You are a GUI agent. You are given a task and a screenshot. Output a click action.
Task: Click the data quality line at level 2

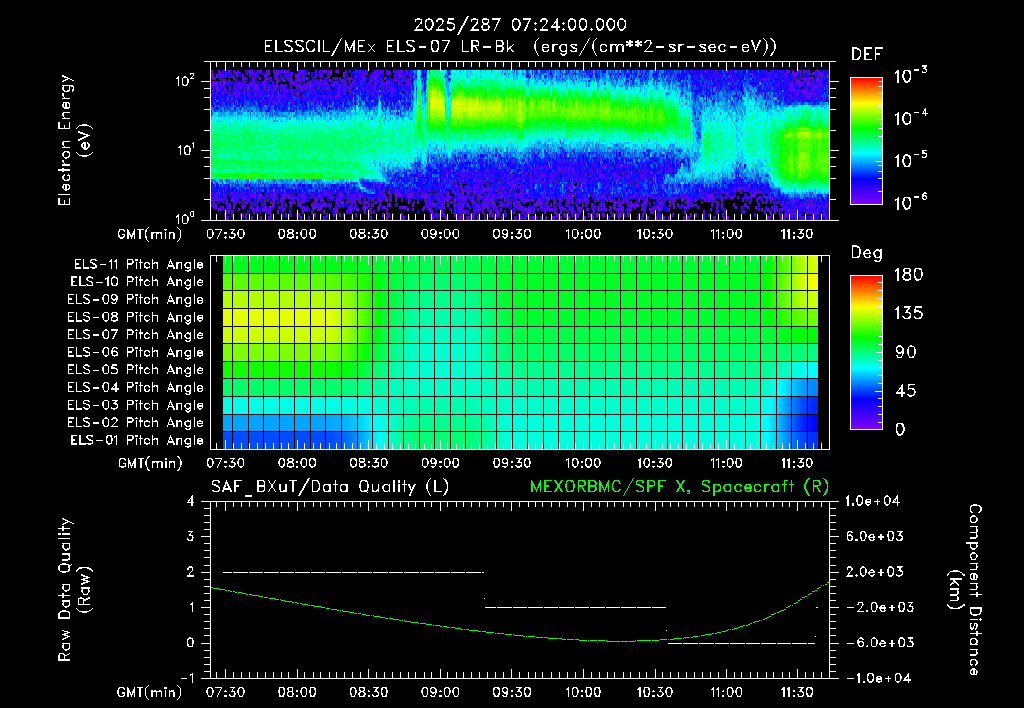click(x=353, y=572)
